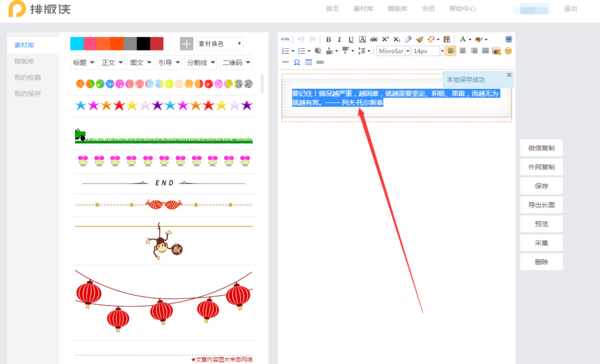Image resolution: width=600 pixels, height=364 pixels.
Task: Click the gray plus add-color button
Action: coord(186,44)
